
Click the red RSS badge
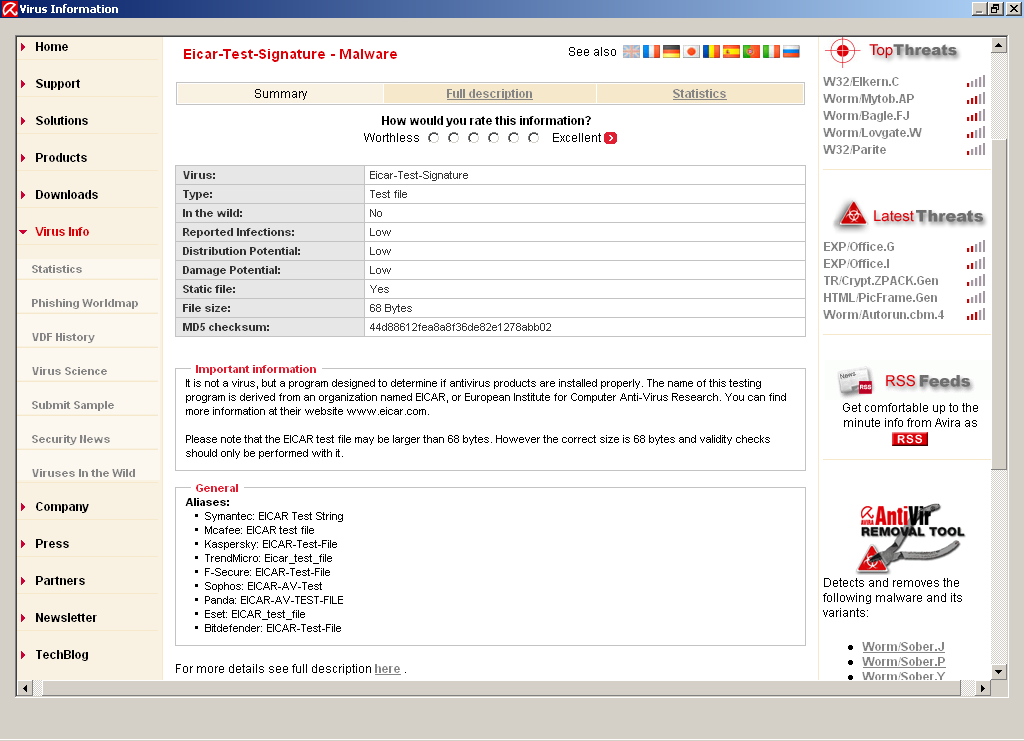tap(910, 439)
